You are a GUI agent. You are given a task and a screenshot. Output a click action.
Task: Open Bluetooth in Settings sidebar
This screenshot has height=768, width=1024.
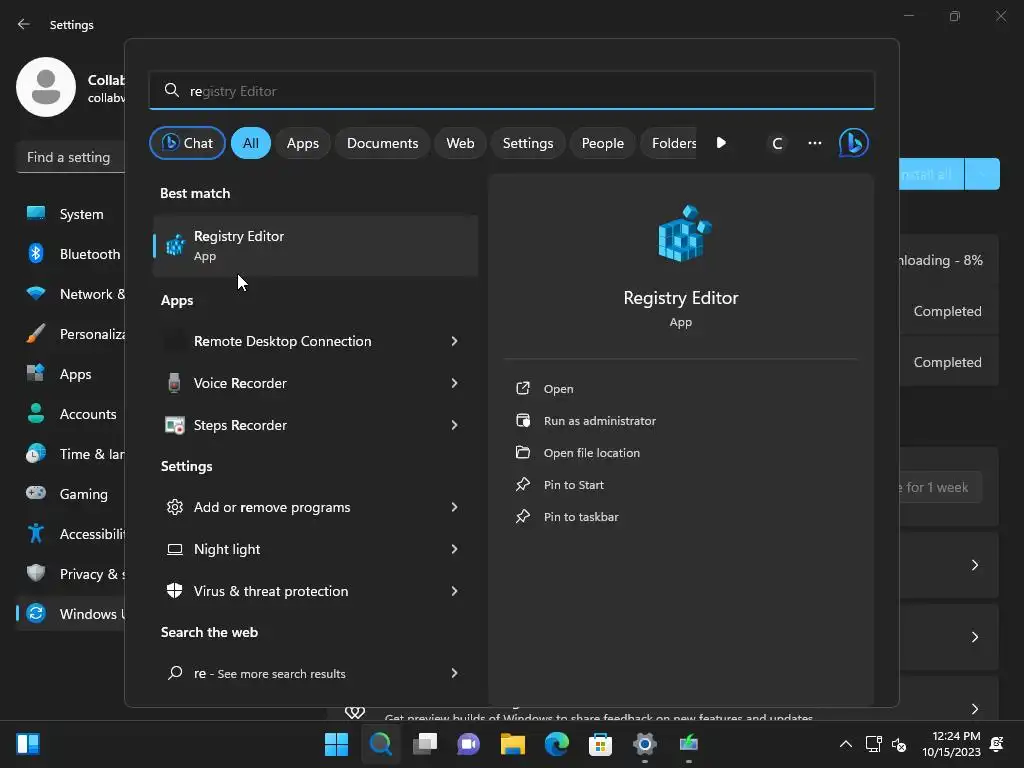[x=71, y=254]
